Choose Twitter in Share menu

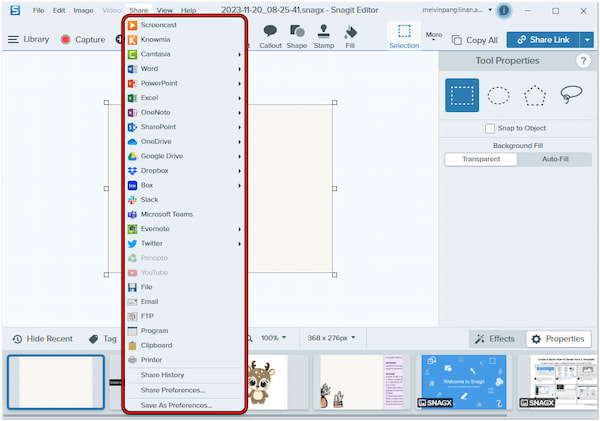185,243
